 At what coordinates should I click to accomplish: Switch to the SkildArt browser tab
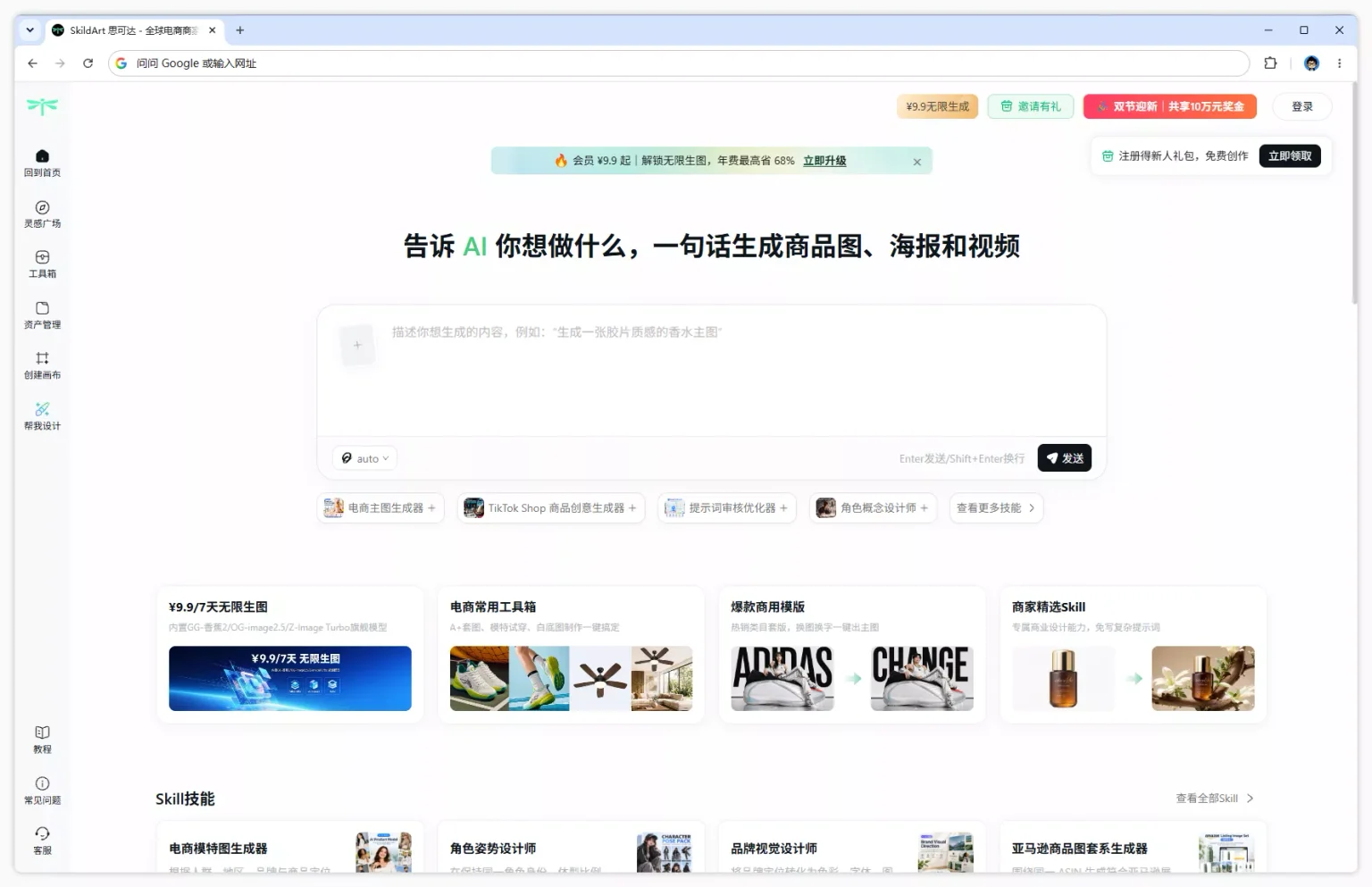[134, 30]
